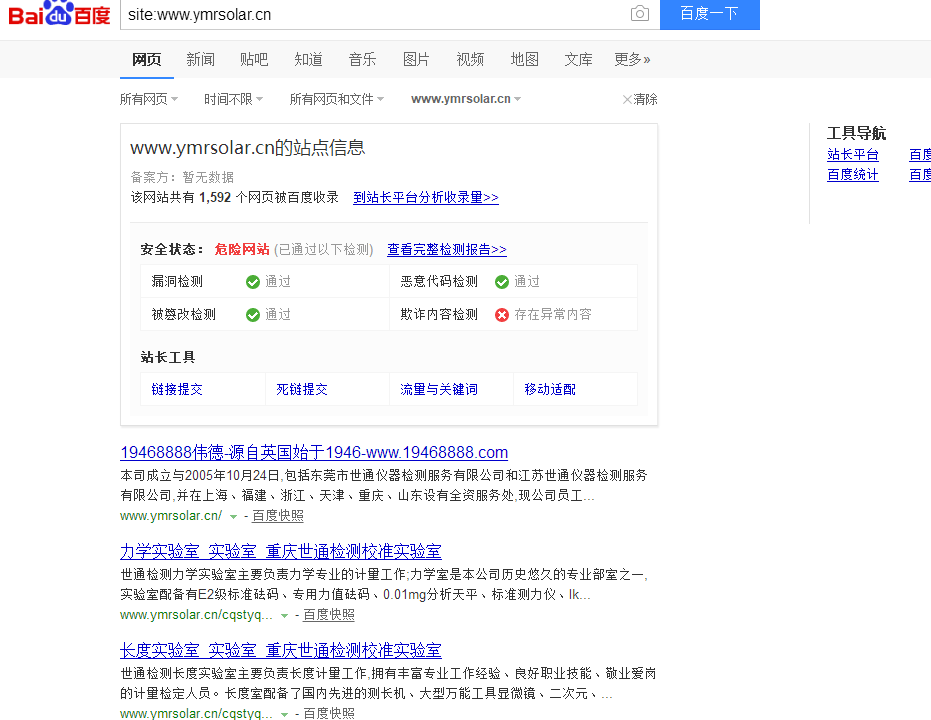Click the red X icon beside 欺诈内容检测
The width and height of the screenshot is (931, 720).
(x=502, y=313)
